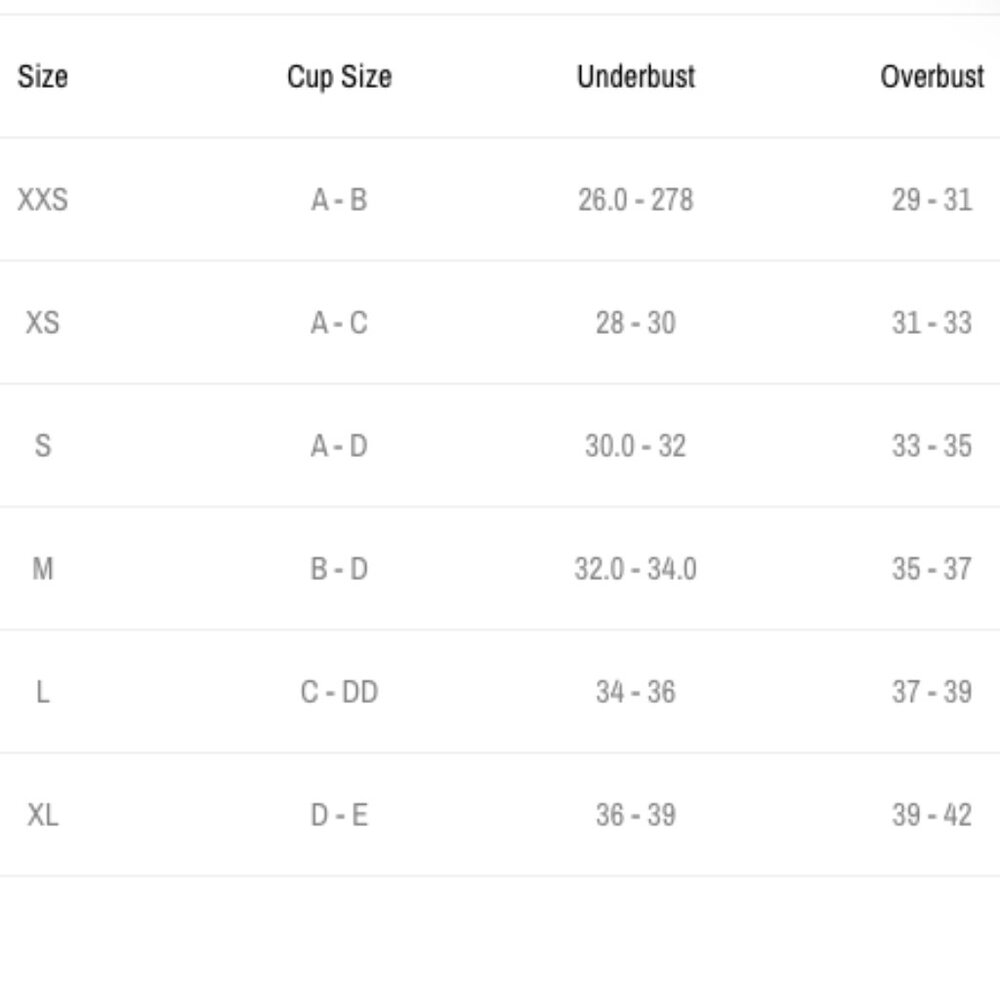This screenshot has width=1000, height=1000.
Task: Select the Underbust column header
Action: click(x=635, y=77)
